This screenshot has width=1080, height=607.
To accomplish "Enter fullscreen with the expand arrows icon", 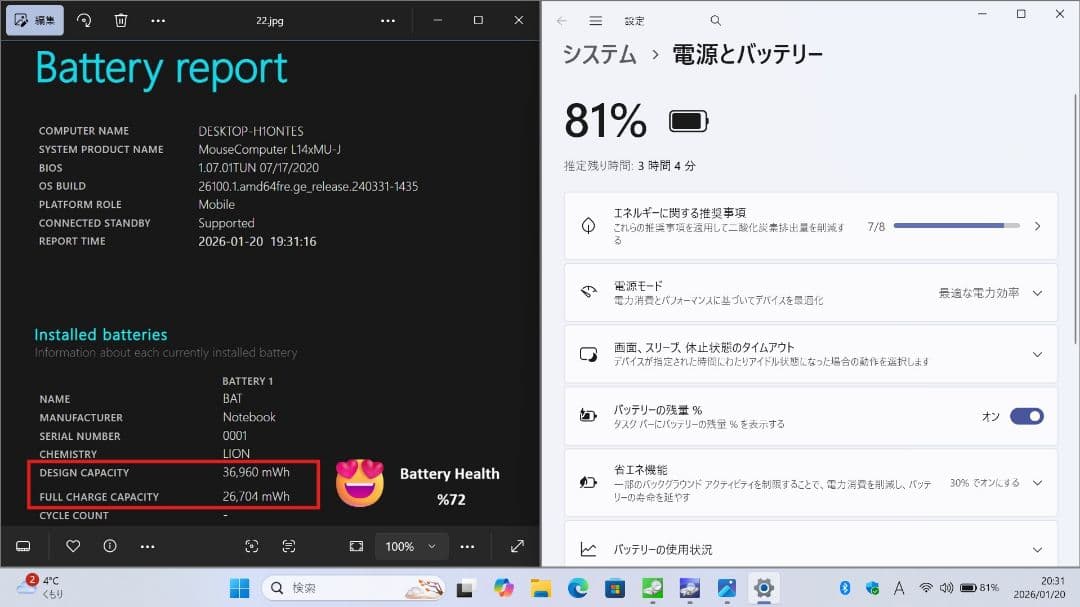I will (x=516, y=546).
